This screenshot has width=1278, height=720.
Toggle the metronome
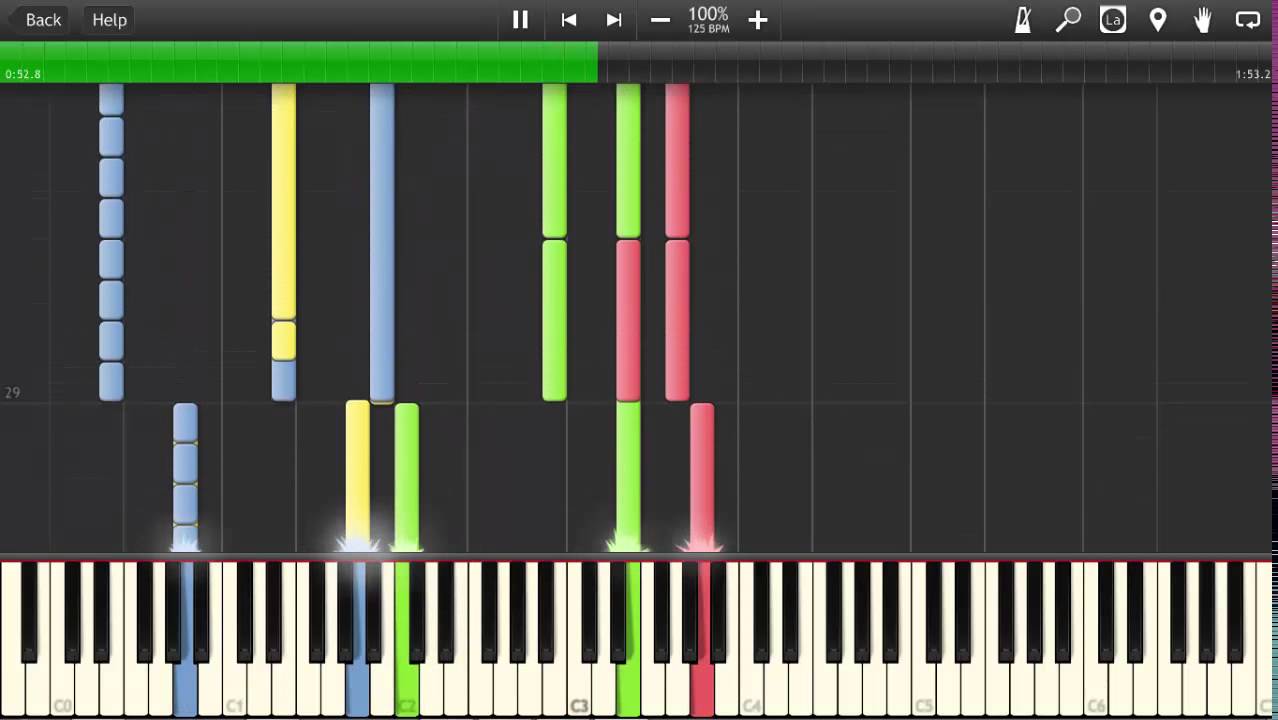pos(1022,20)
